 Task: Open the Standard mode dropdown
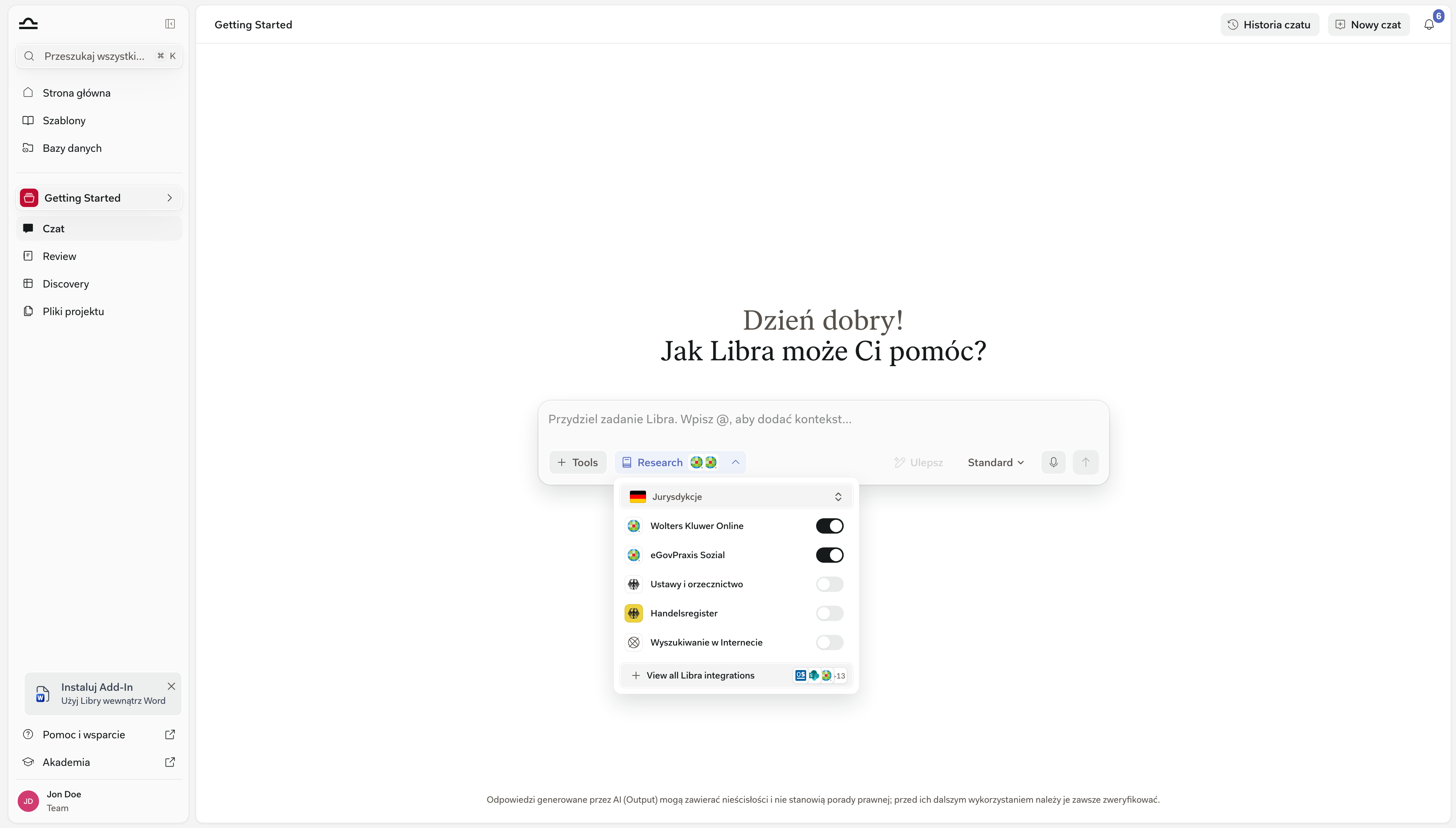[996, 462]
